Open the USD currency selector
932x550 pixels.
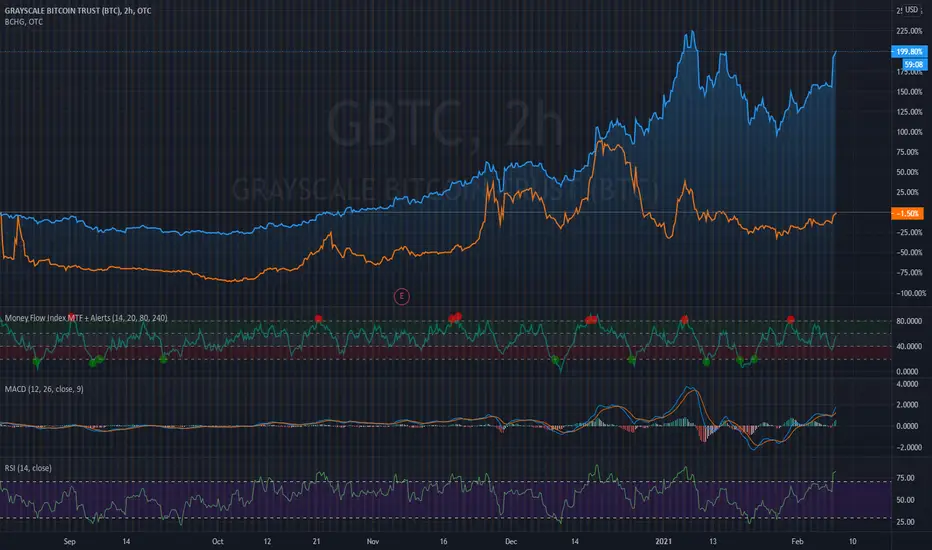pyautogui.click(x=911, y=10)
